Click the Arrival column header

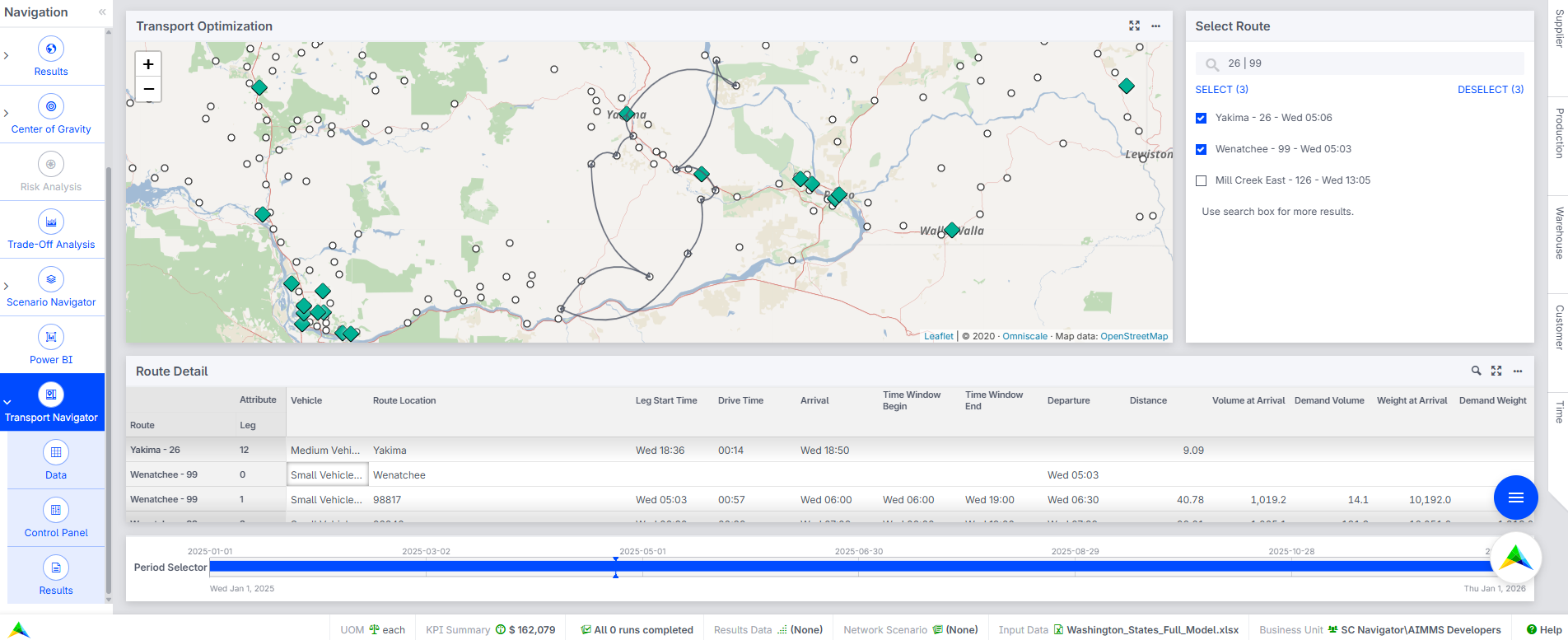coord(814,400)
